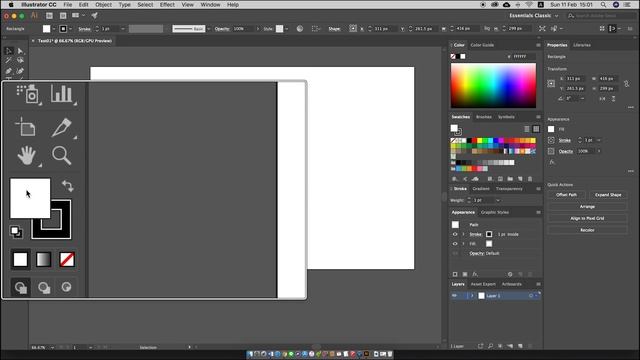Click the Arrange button
The image size is (640, 360).
587,207
